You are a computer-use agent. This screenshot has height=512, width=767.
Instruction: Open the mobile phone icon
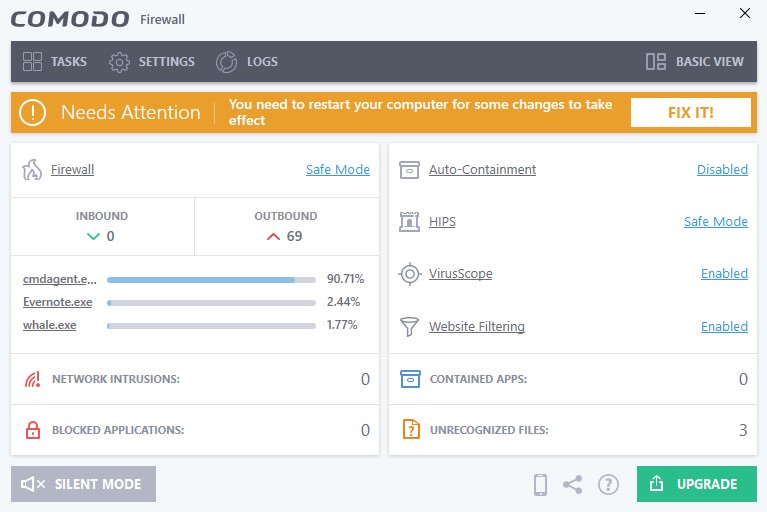(x=541, y=485)
